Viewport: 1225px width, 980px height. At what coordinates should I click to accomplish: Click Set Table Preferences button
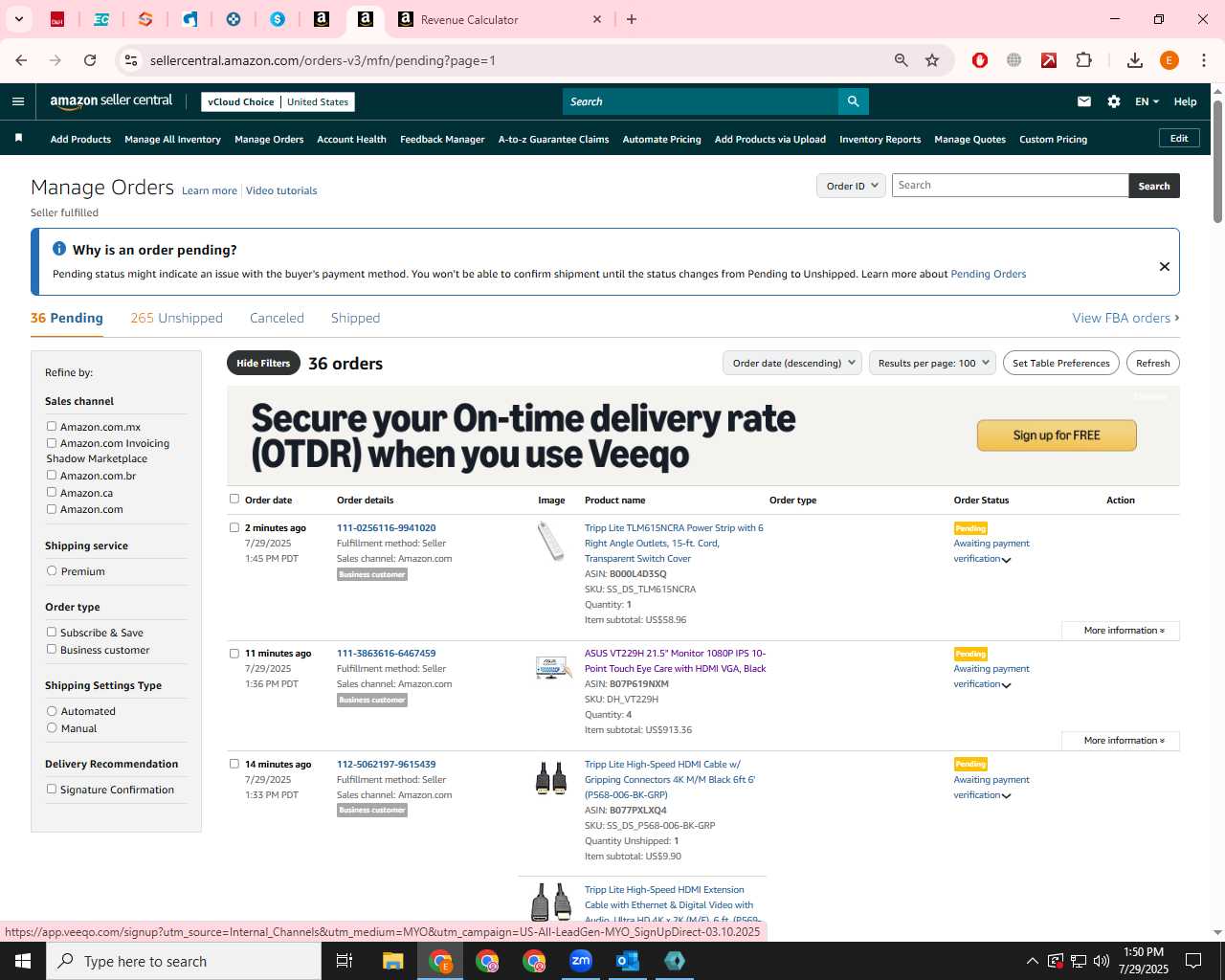(1061, 363)
